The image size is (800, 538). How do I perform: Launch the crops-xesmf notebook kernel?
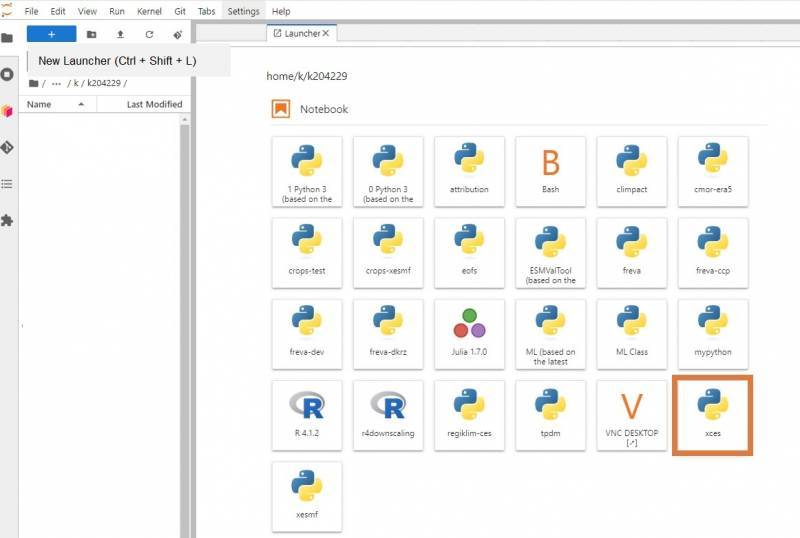(x=388, y=253)
